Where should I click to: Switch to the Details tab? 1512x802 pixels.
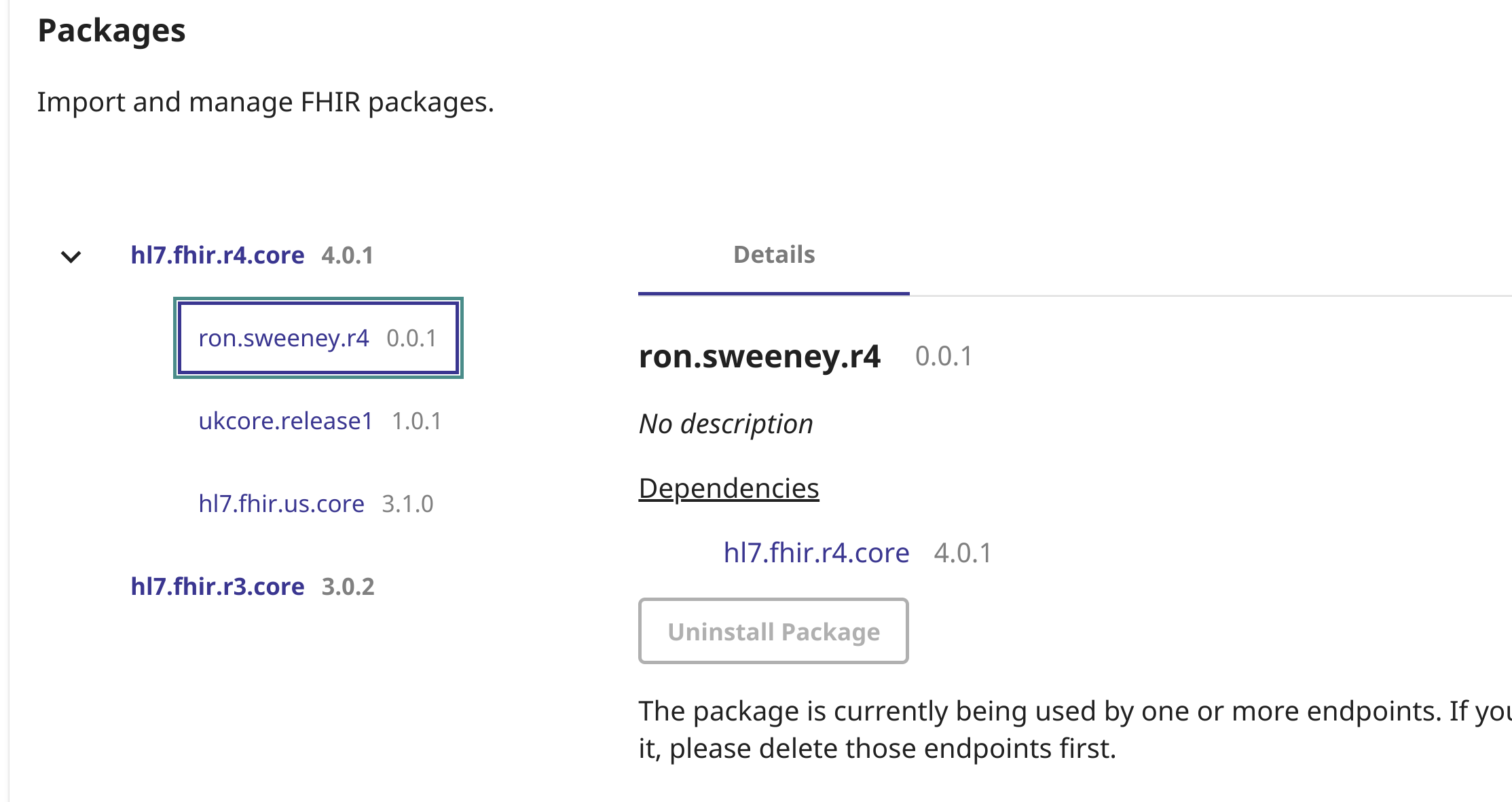point(773,255)
